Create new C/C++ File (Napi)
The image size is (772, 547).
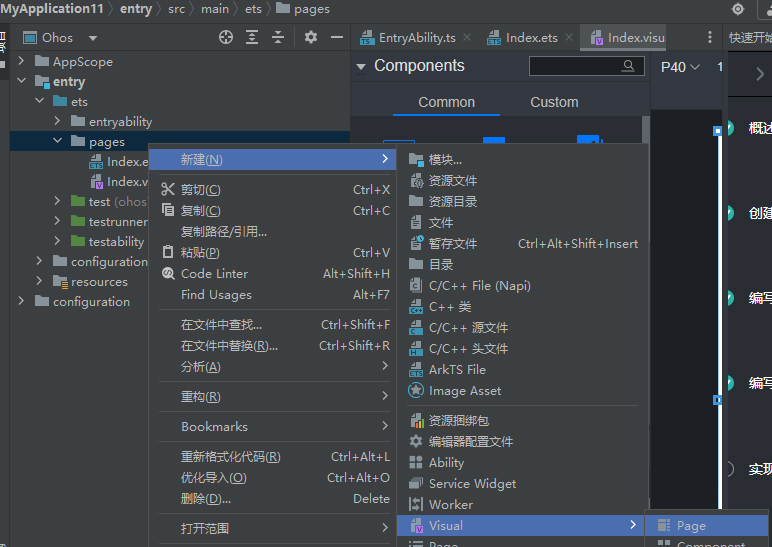click(x=523, y=286)
